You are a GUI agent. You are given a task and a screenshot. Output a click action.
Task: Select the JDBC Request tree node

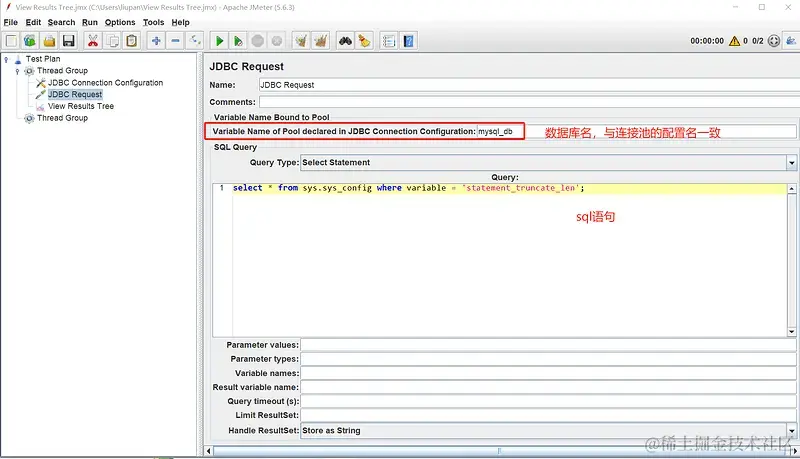point(75,94)
